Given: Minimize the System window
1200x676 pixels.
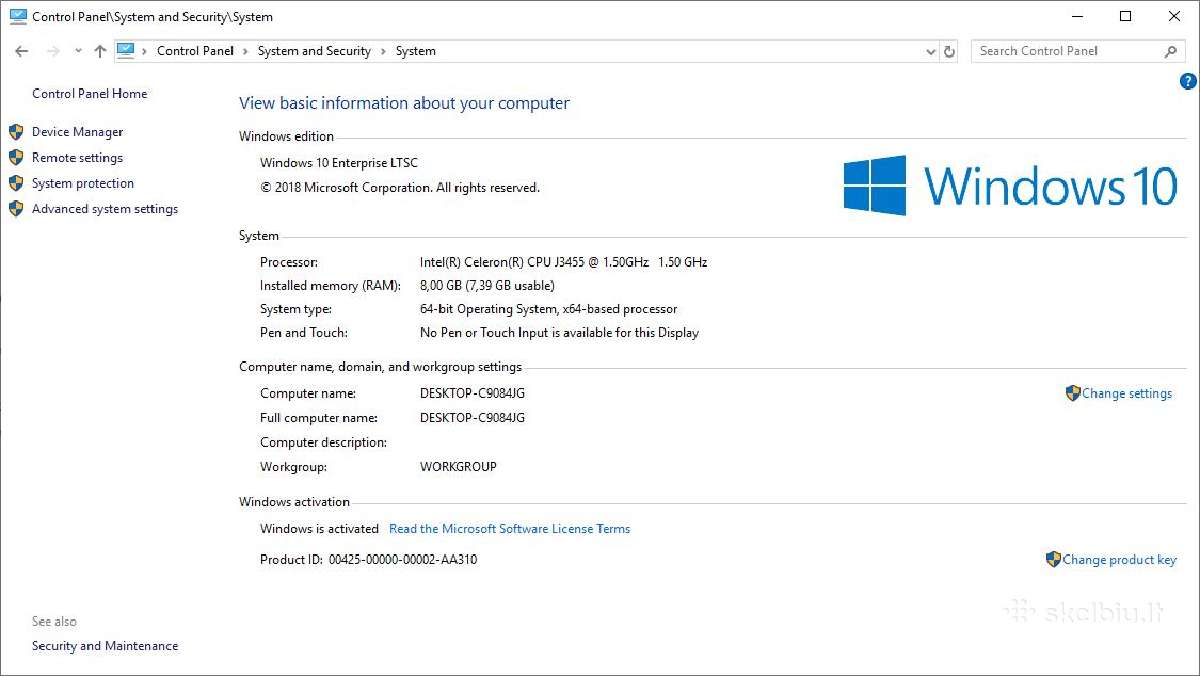Looking at the screenshot, I should coord(1077,16).
